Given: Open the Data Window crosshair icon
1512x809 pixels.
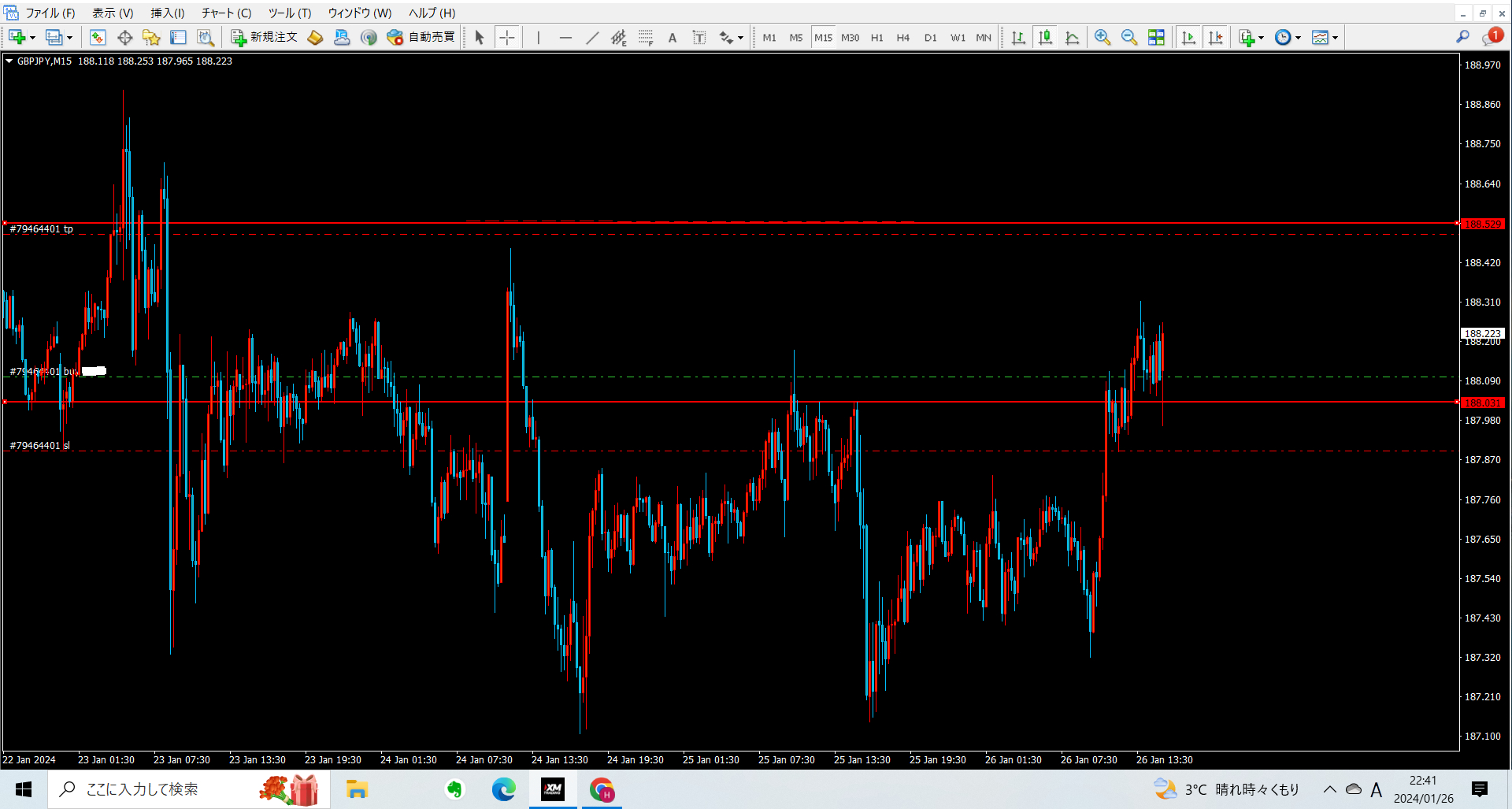Looking at the screenshot, I should pos(124,37).
